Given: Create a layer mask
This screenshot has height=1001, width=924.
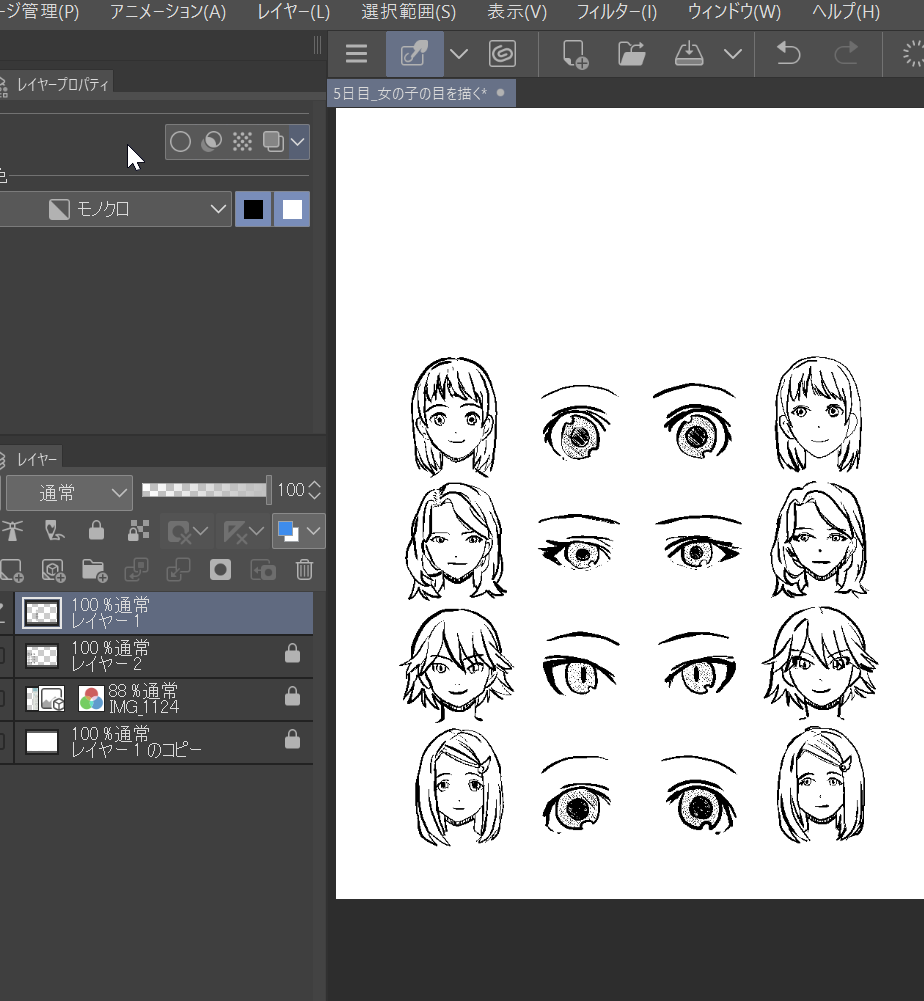Looking at the screenshot, I should [221, 570].
